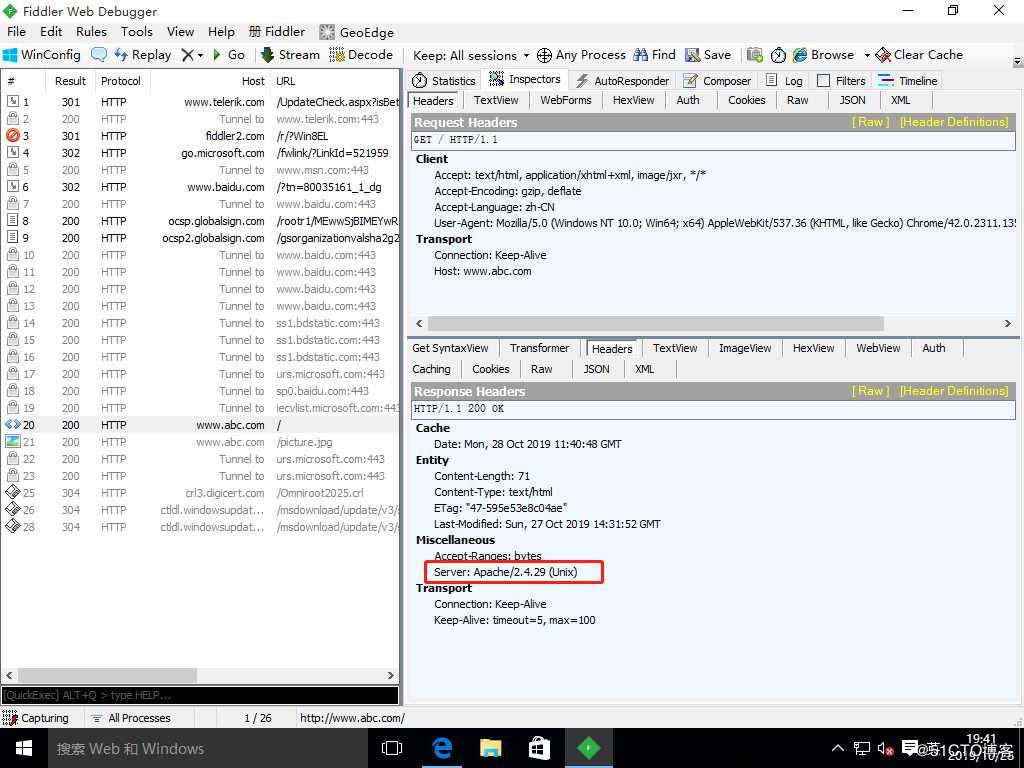Viewport: 1024px width, 768px height.
Task: Open the Rules menu
Action: tap(91, 31)
